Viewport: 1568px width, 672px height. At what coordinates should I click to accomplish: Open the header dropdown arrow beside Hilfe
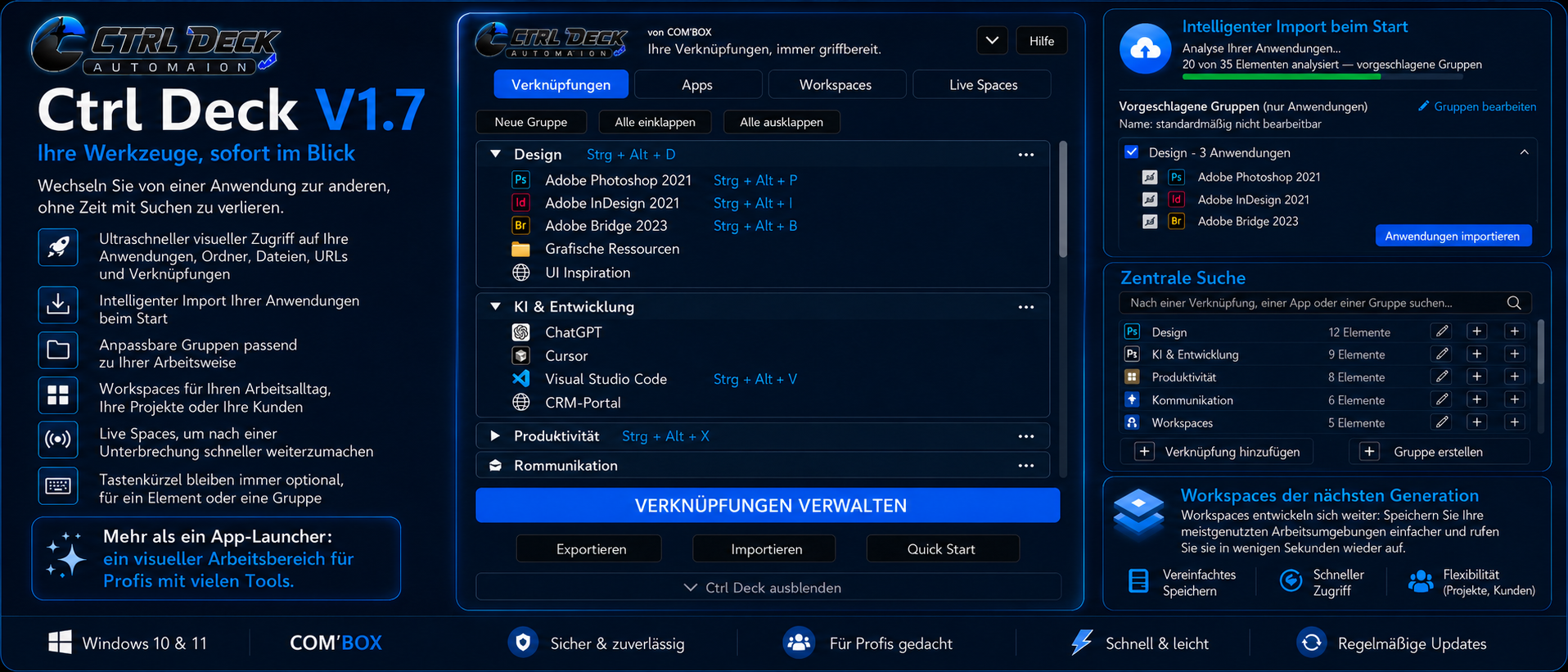[x=992, y=40]
